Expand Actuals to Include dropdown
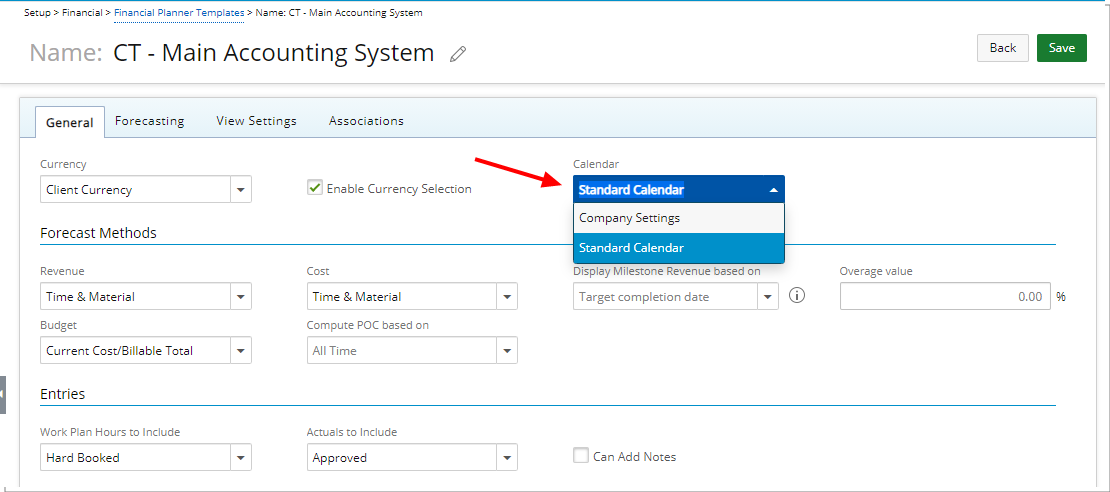 pos(508,457)
